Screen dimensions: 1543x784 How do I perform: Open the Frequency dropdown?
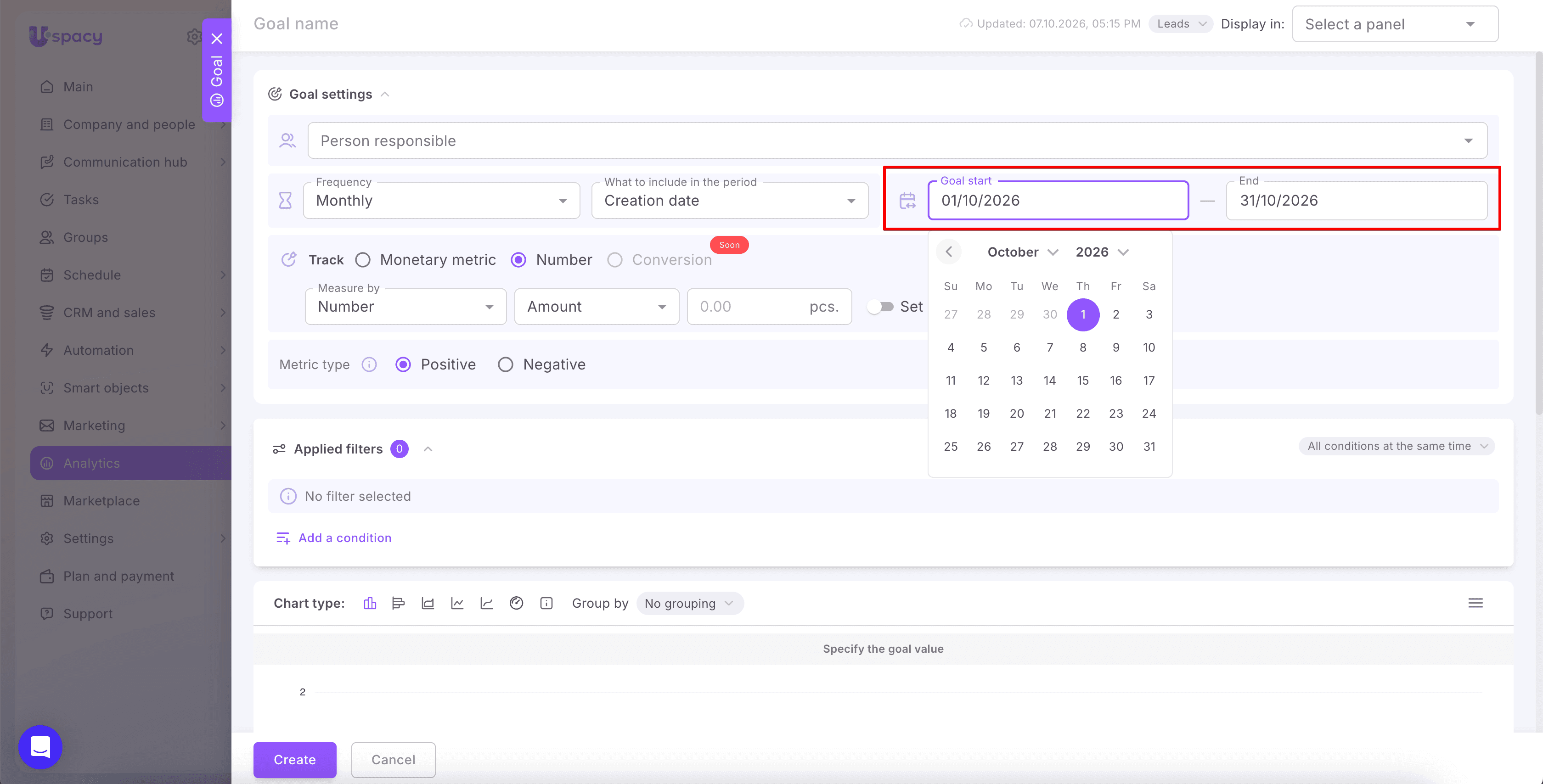click(441, 201)
